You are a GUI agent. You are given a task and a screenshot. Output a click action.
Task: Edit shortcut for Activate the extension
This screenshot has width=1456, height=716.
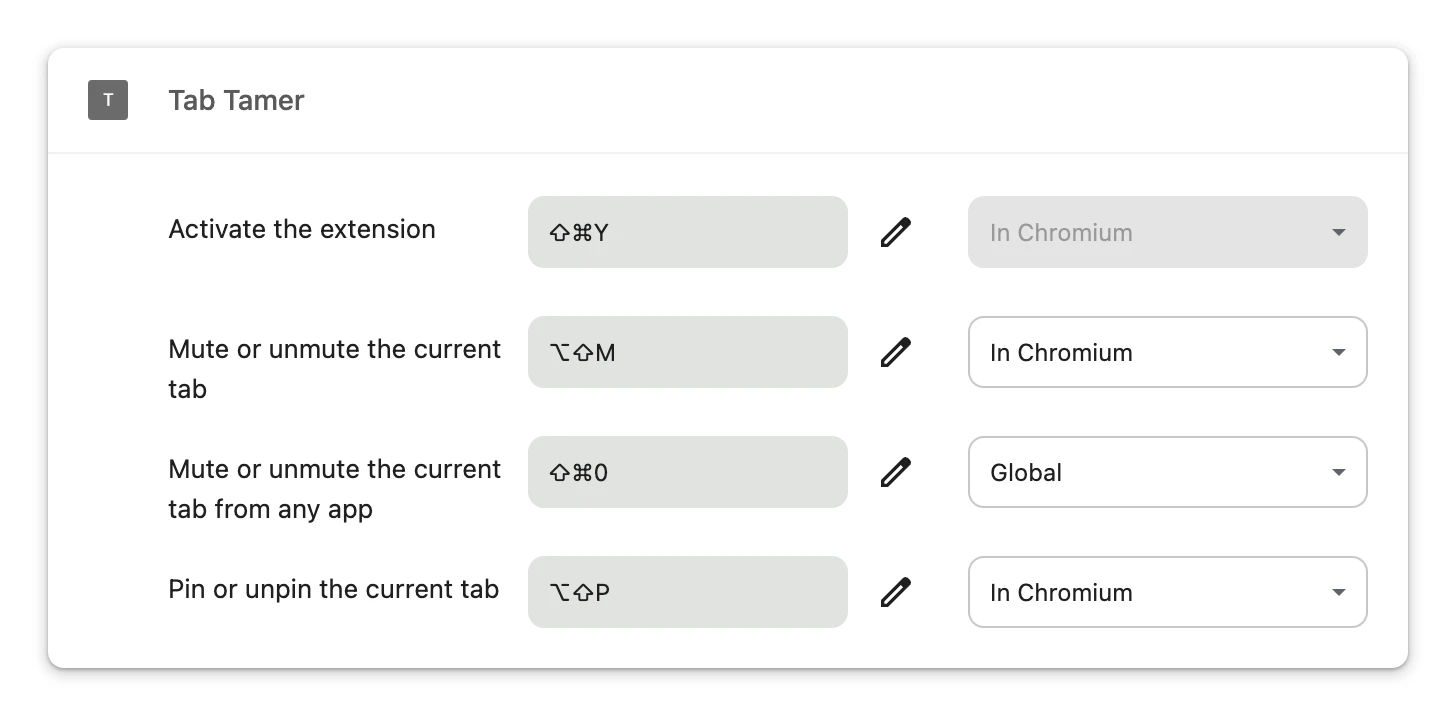click(896, 232)
